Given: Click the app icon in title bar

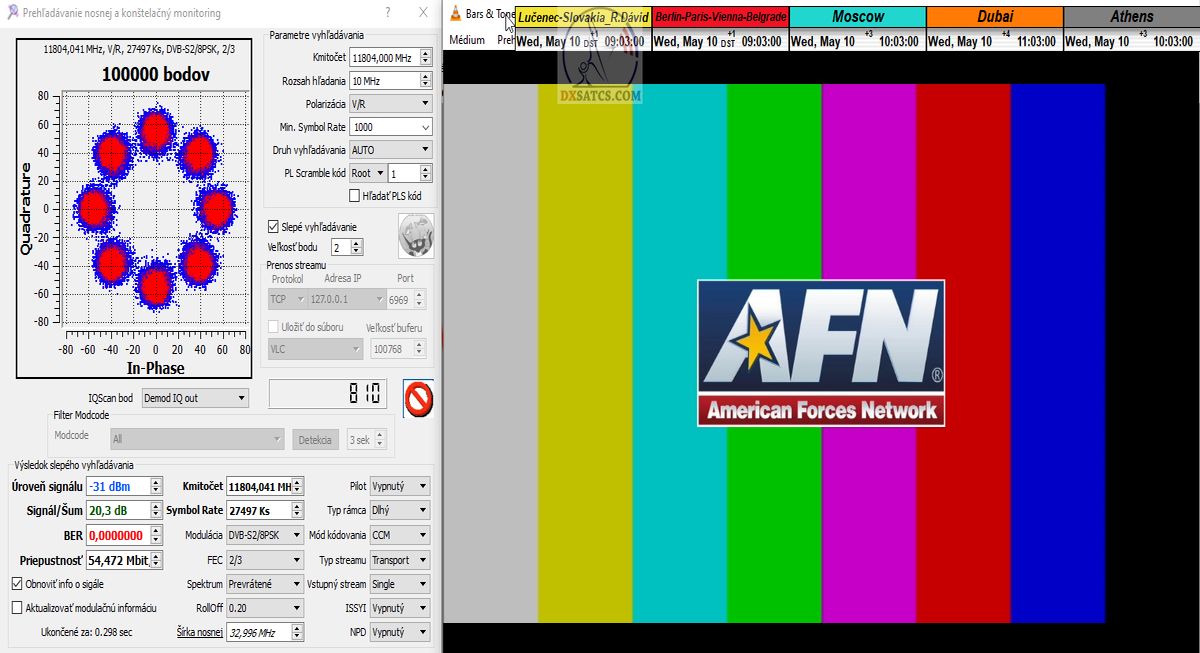Looking at the screenshot, I should [x=11, y=13].
